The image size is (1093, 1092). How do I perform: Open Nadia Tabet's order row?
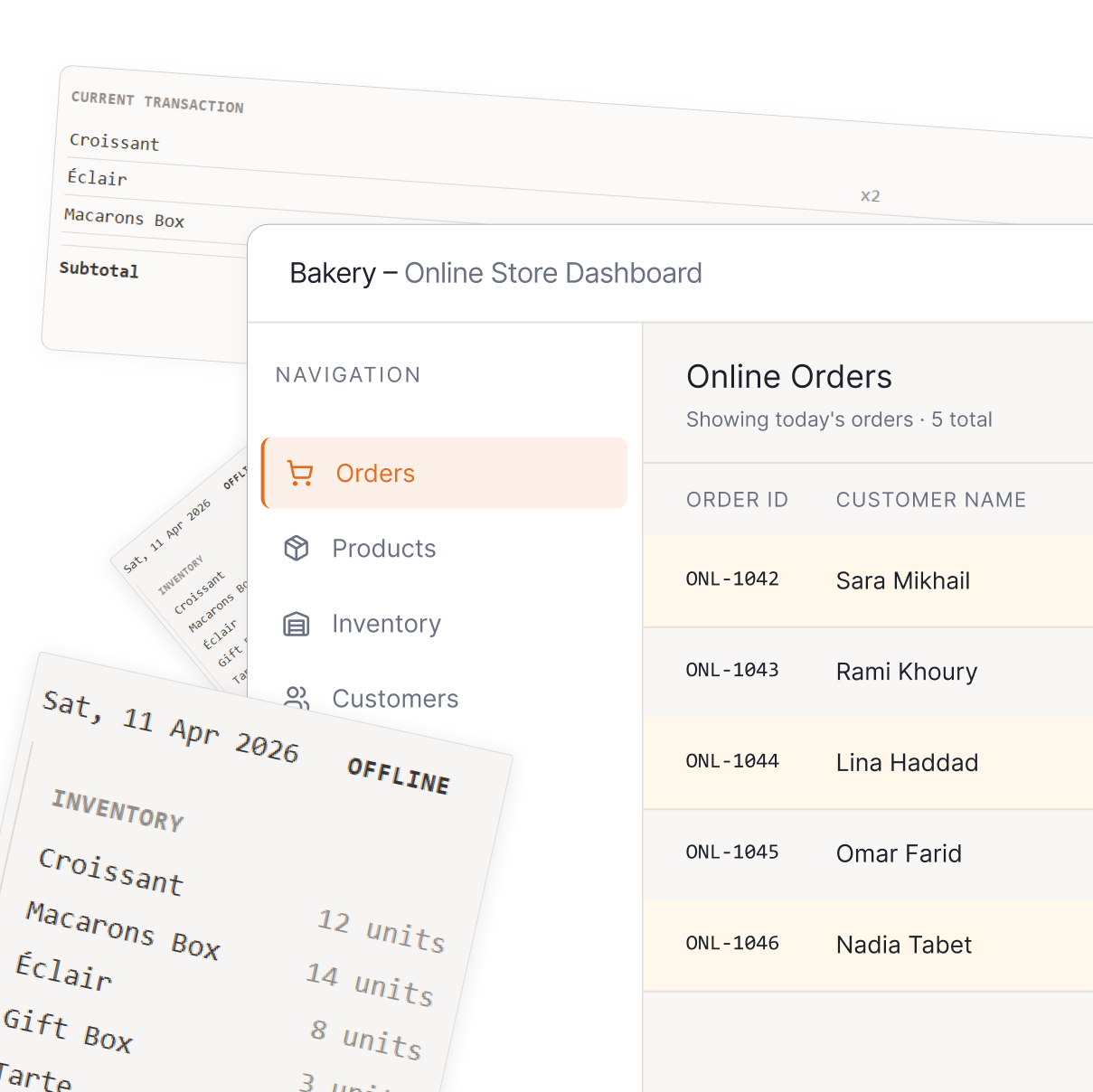903,946
